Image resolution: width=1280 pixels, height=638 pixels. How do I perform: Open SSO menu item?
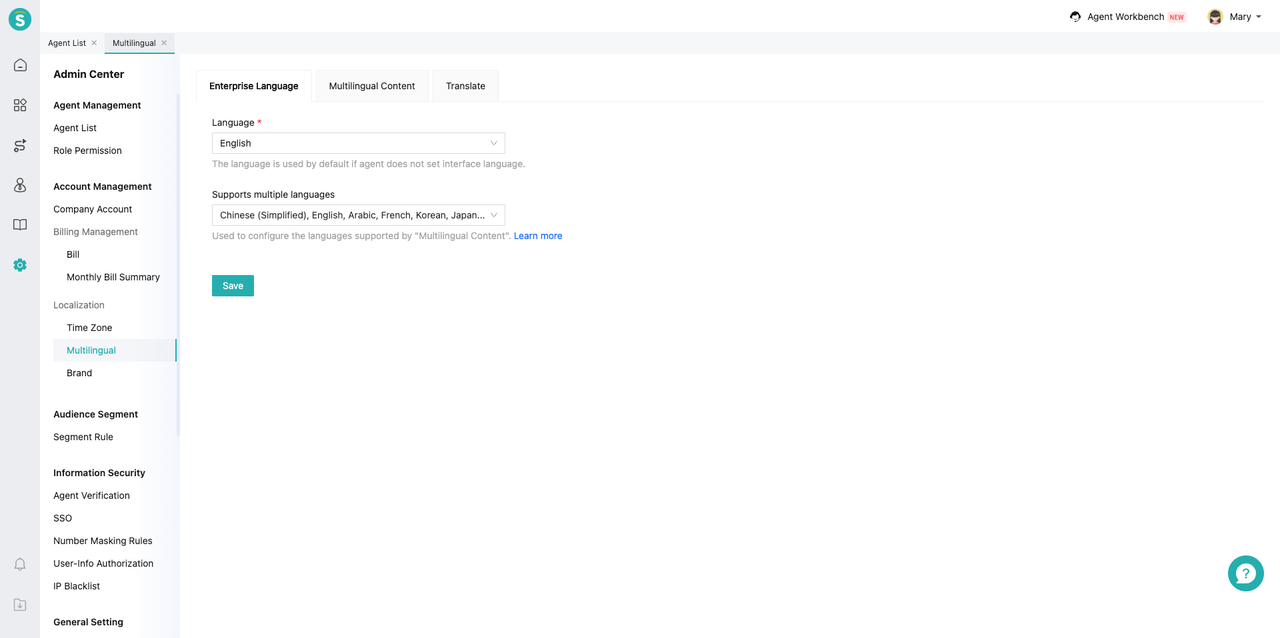[63, 518]
